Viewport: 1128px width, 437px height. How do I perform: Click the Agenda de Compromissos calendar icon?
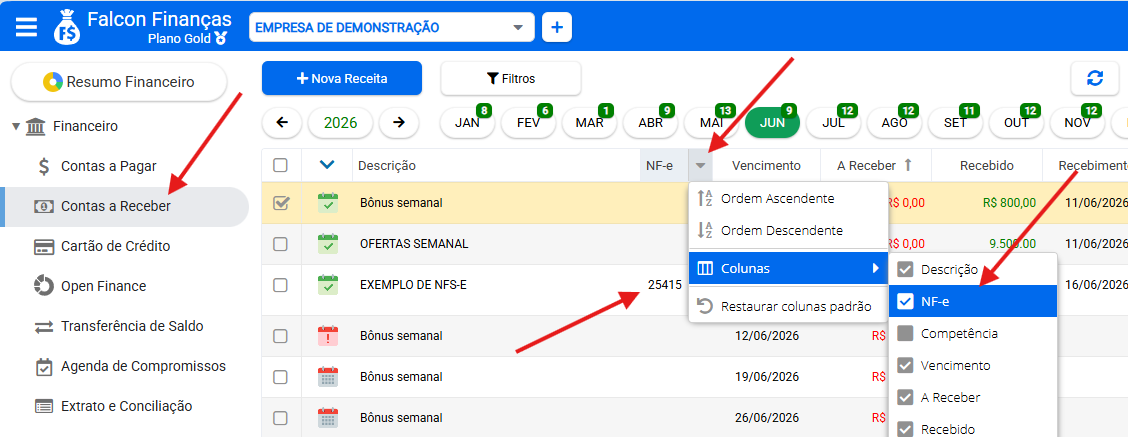point(44,366)
